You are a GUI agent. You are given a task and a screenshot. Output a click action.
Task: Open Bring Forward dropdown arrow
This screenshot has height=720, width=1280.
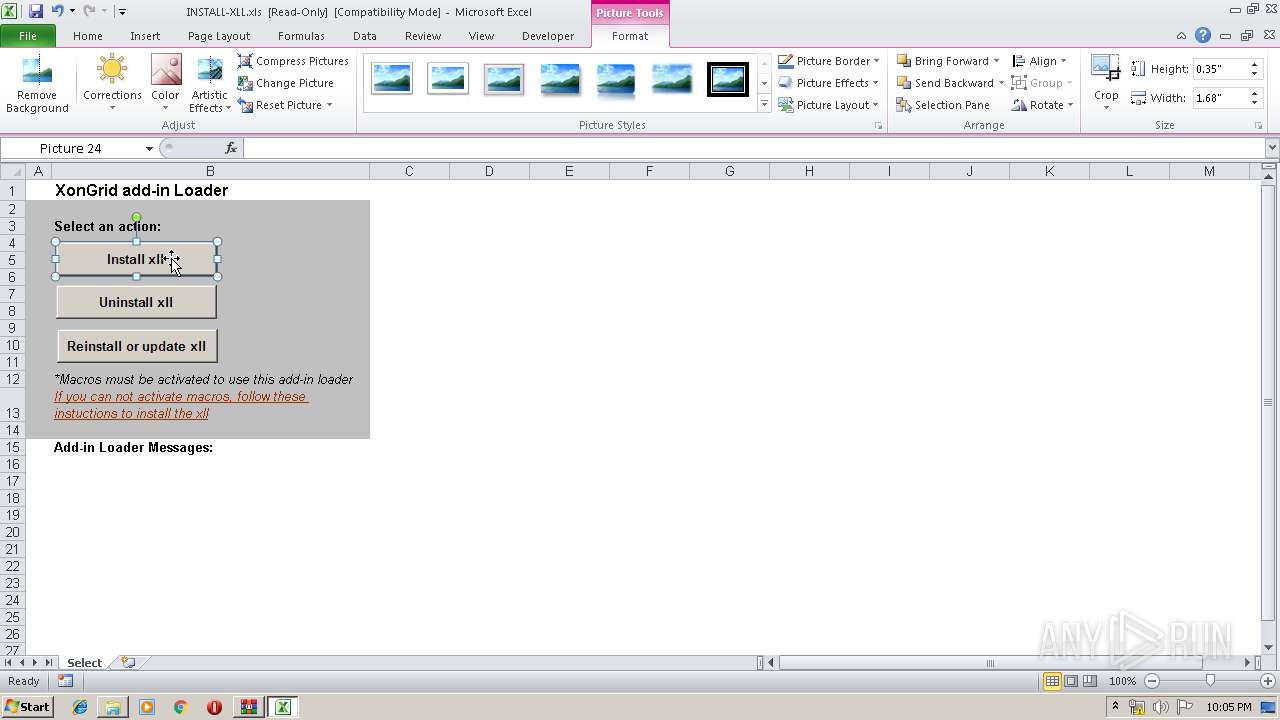996,61
